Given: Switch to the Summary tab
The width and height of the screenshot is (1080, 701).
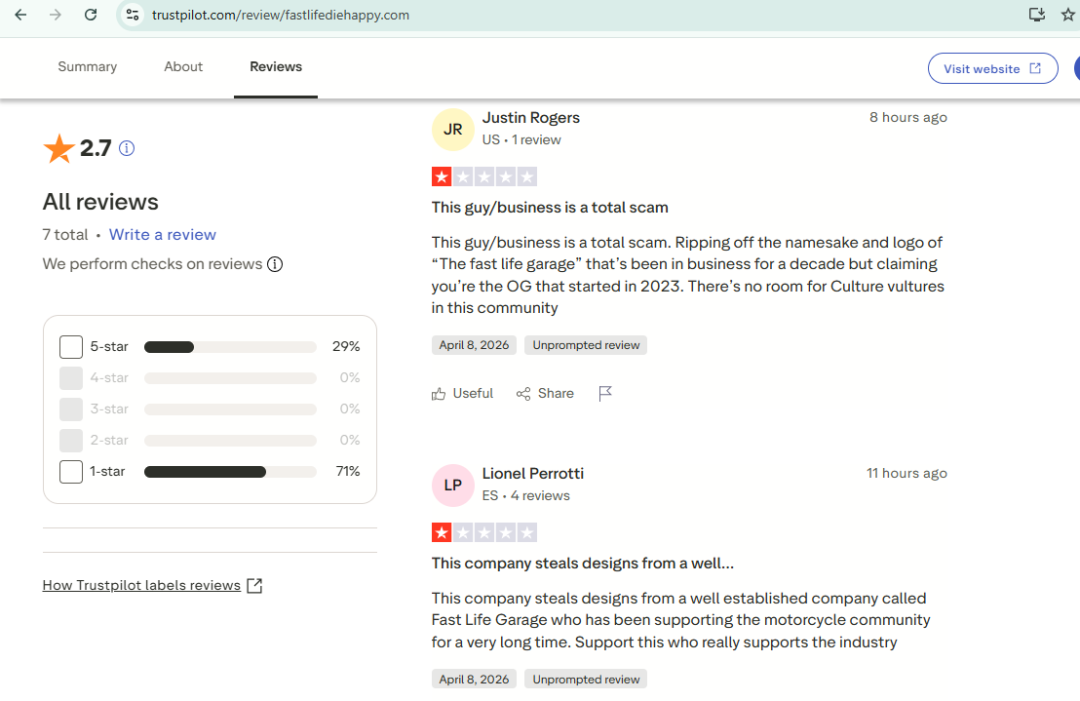Looking at the screenshot, I should [87, 67].
